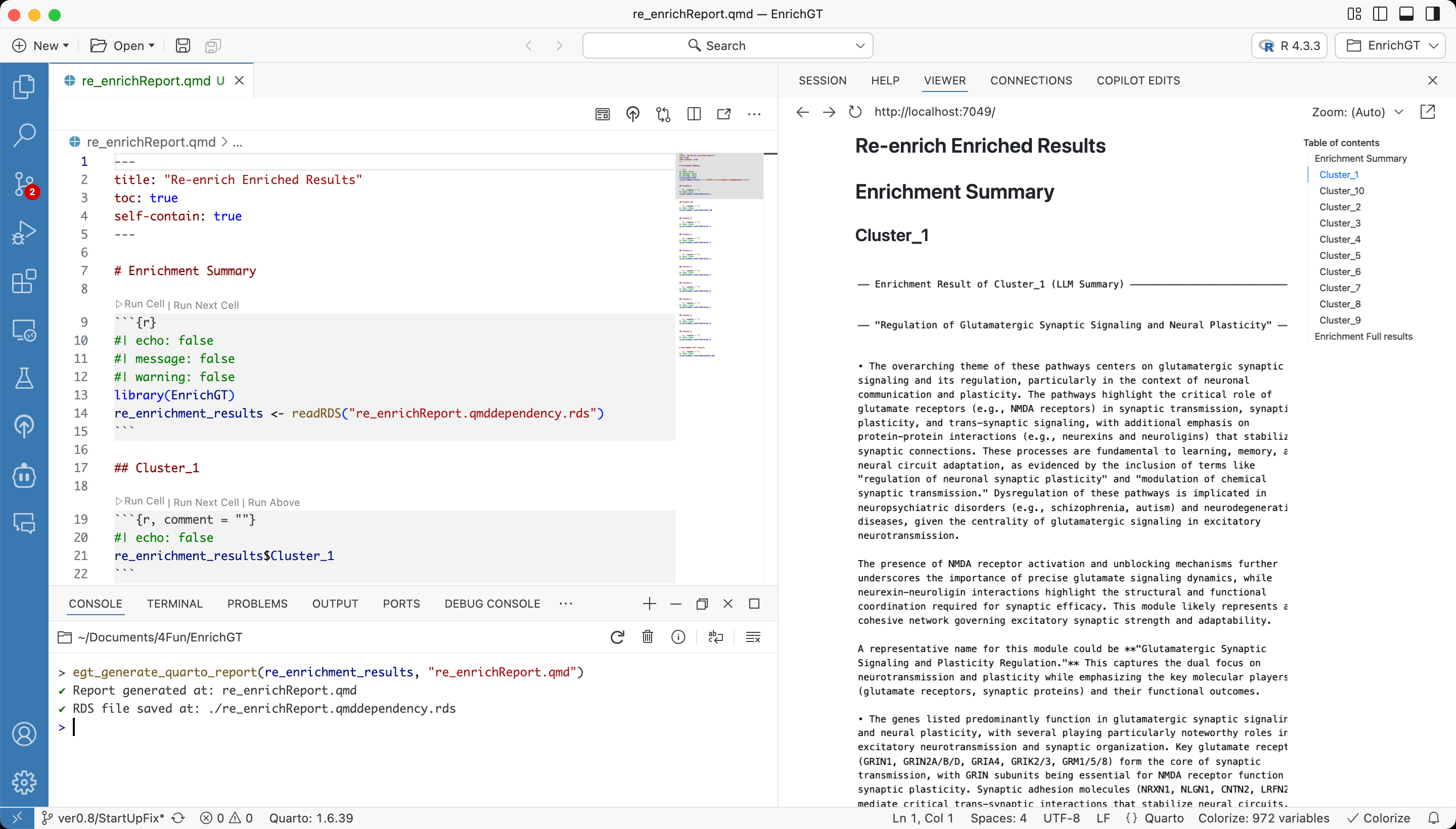Image resolution: width=1456 pixels, height=829 pixels.
Task: Switch to the HELP tab
Action: click(885, 81)
